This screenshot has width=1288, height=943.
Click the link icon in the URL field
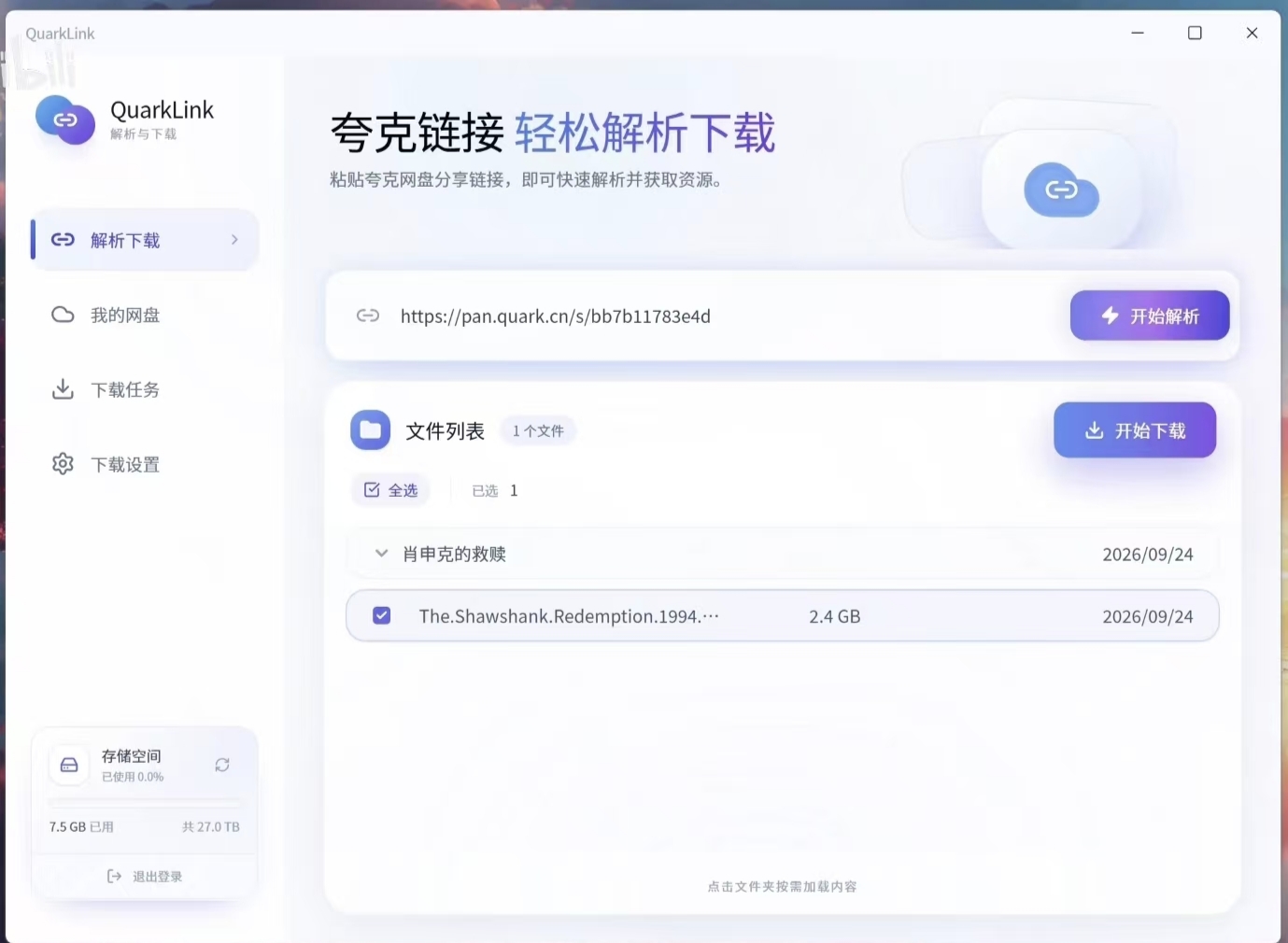click(x=368, y=316)
